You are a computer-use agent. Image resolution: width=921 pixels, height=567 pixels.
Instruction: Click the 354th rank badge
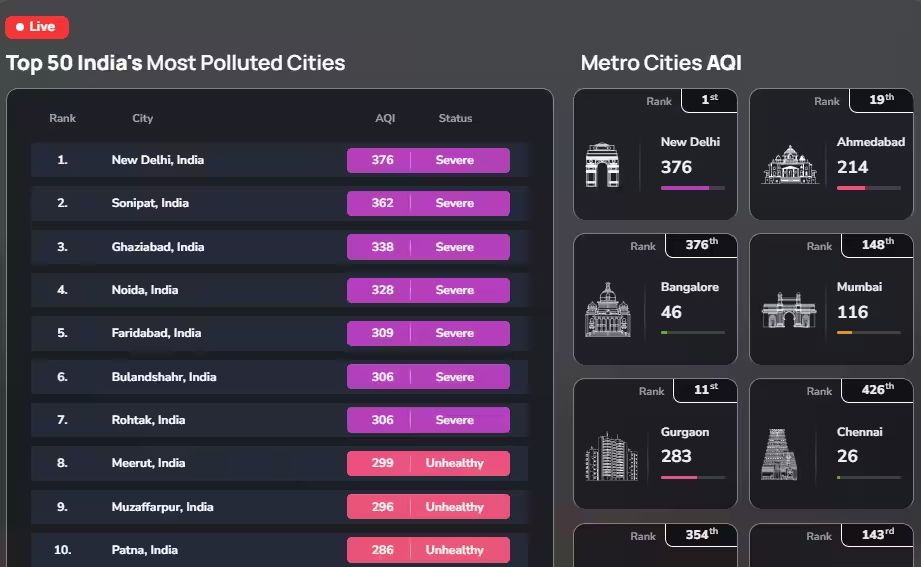(701, 535)
